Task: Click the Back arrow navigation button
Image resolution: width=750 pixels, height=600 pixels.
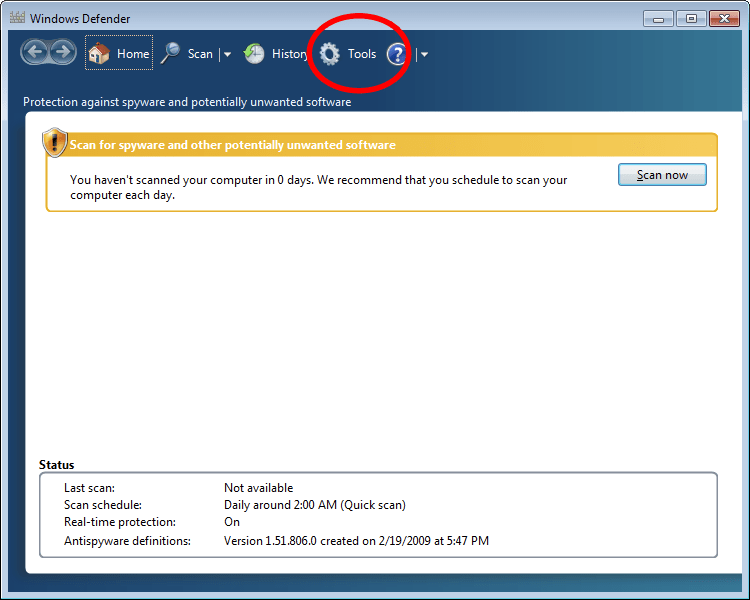Action: [x=34, y=52]
